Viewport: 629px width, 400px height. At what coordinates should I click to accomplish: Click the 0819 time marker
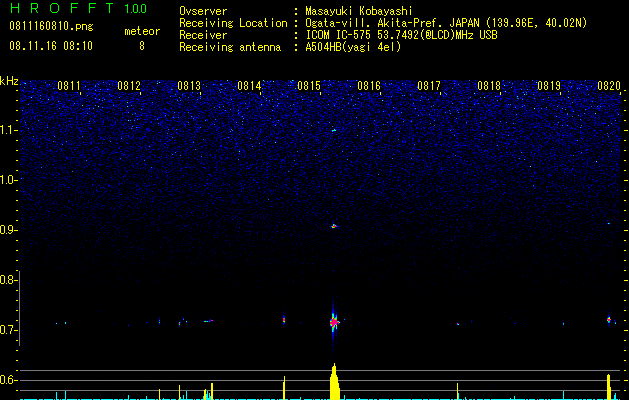549,86
